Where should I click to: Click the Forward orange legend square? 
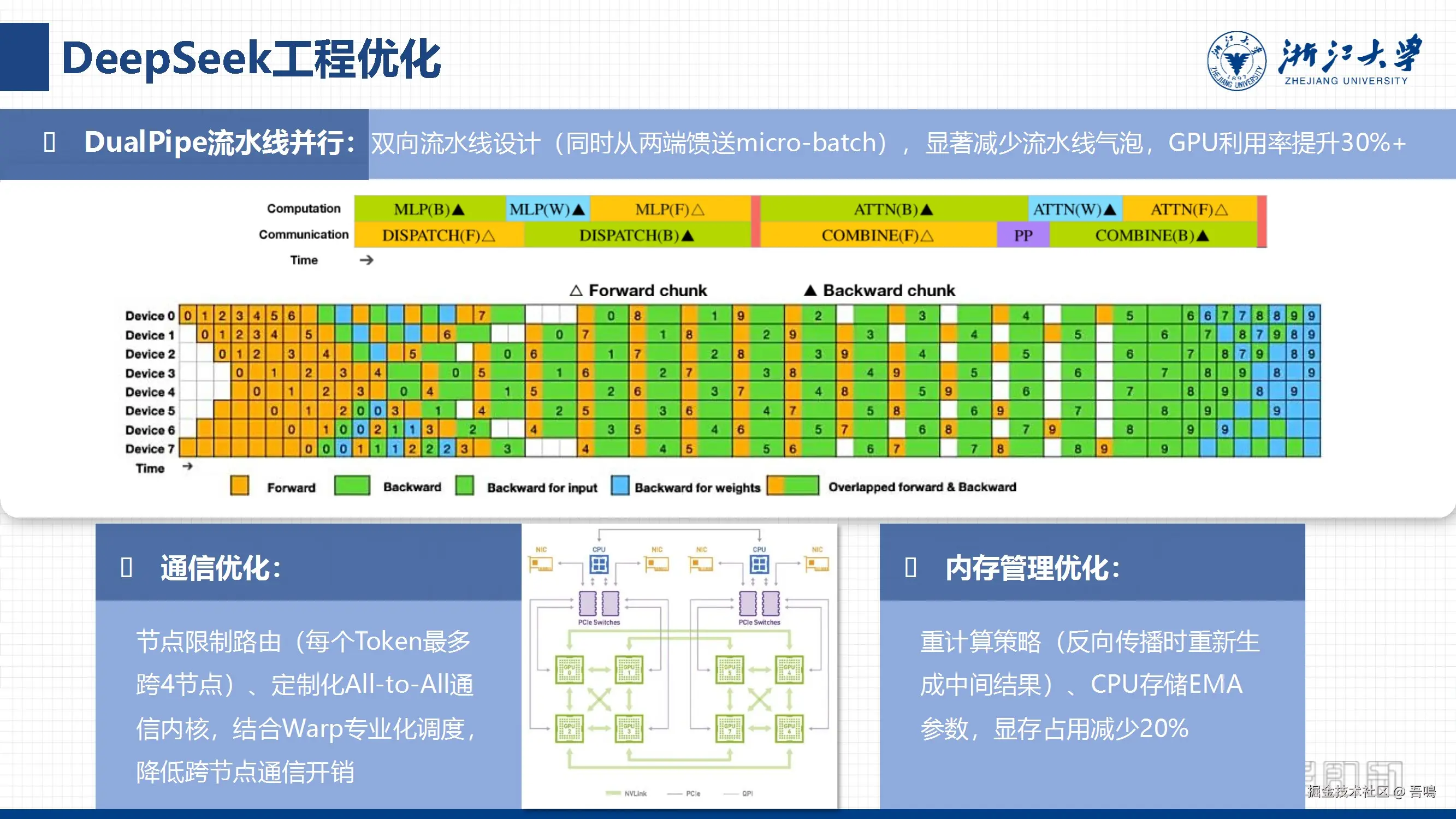click(240, 485)
